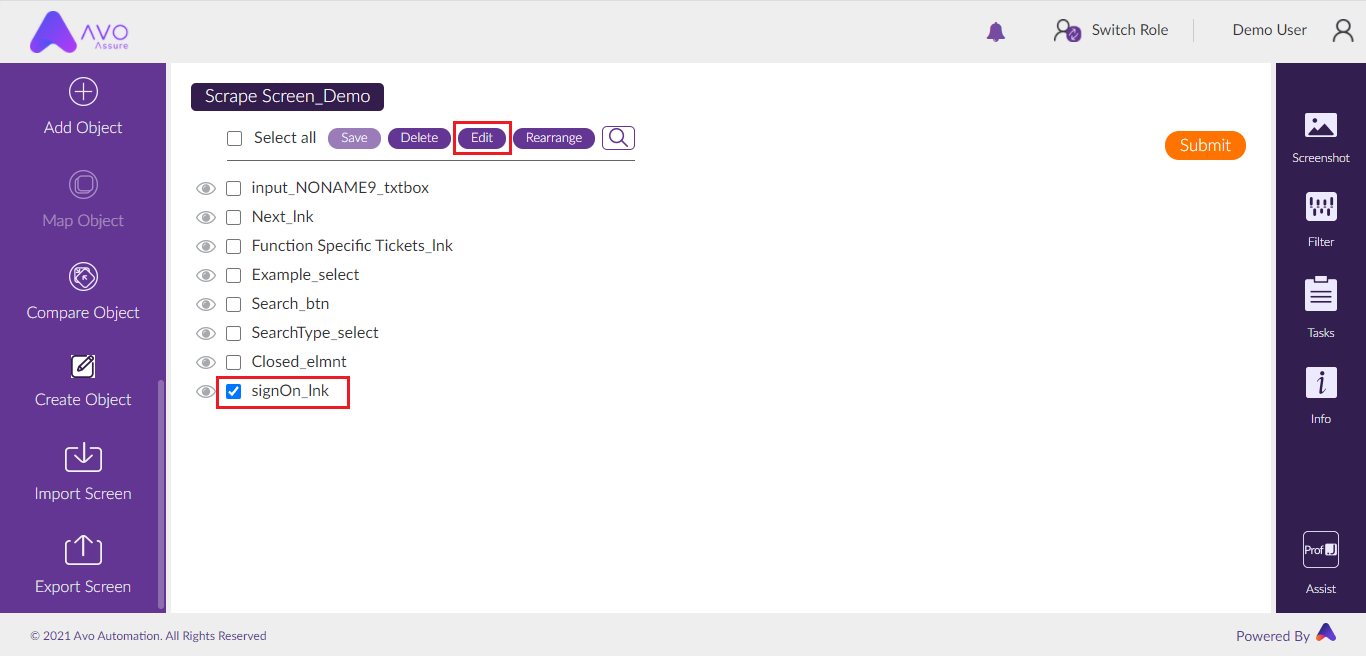Click the orange Submit button
The image size is (1366, 656).
pos(1205,145)
